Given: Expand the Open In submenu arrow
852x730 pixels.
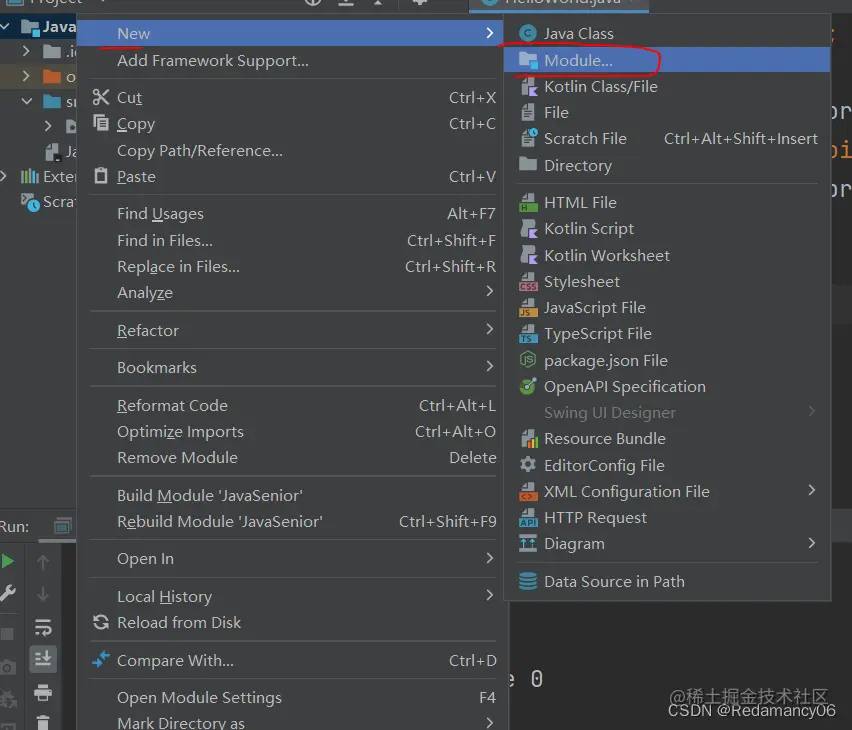Looking at the screenshot, I should point(489,558).
